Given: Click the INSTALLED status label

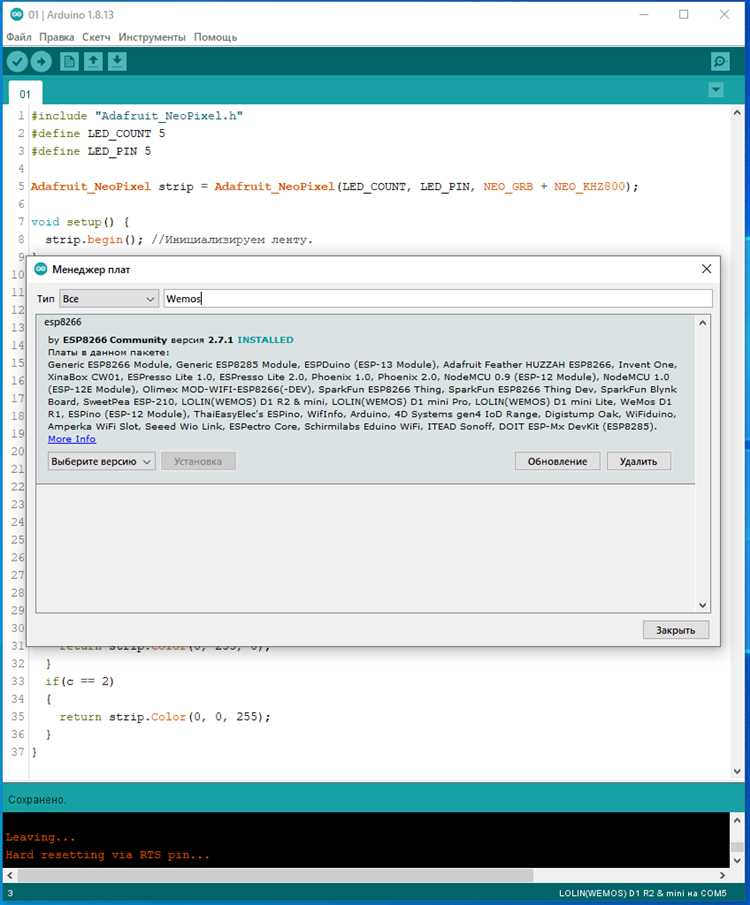Looking at the screenshot, I should tap(266, 340).
